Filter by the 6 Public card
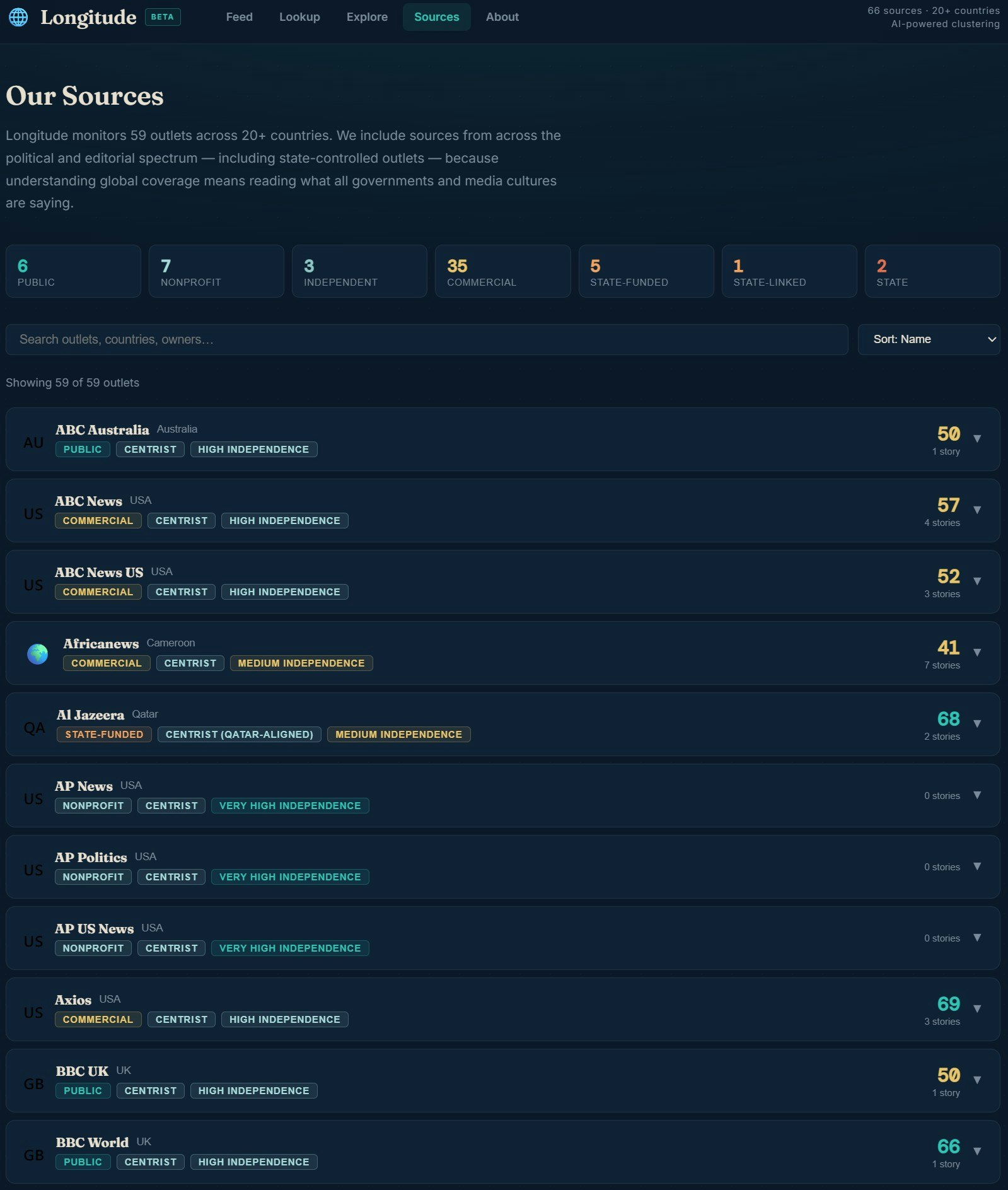 73,271
